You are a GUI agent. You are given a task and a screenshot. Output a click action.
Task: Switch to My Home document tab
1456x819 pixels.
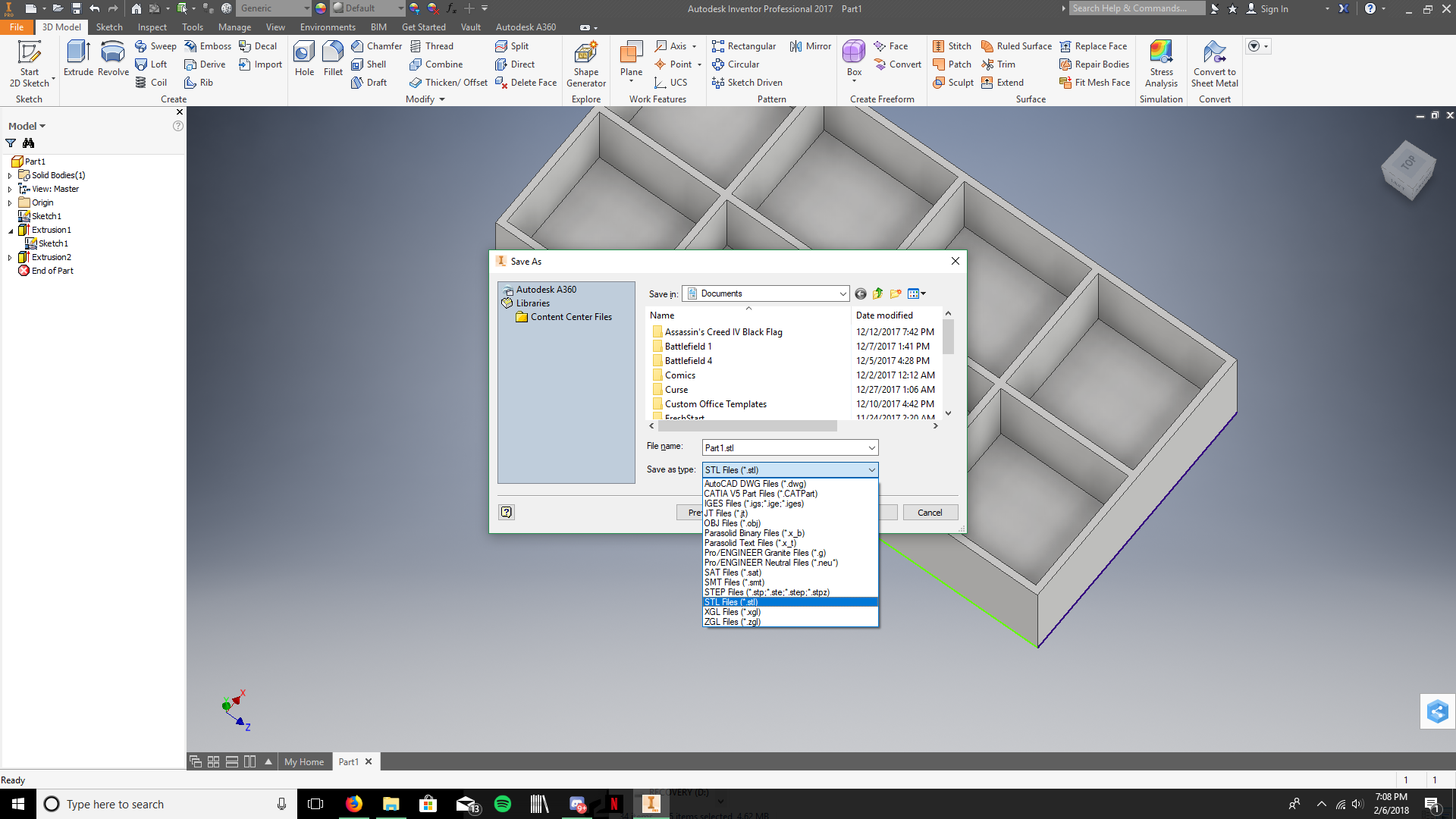pyautogui.click(x=304, y=762)
